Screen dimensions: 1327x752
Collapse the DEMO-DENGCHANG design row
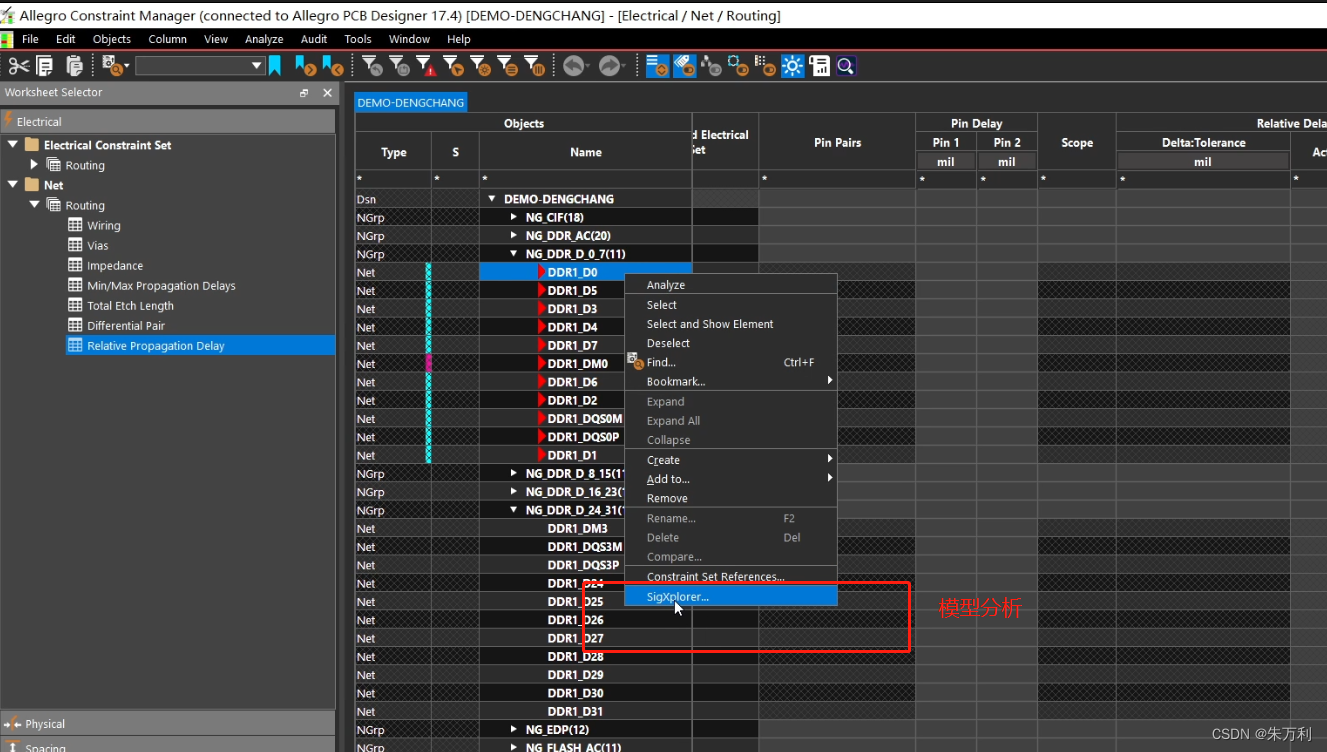click(x=492, y=199)
